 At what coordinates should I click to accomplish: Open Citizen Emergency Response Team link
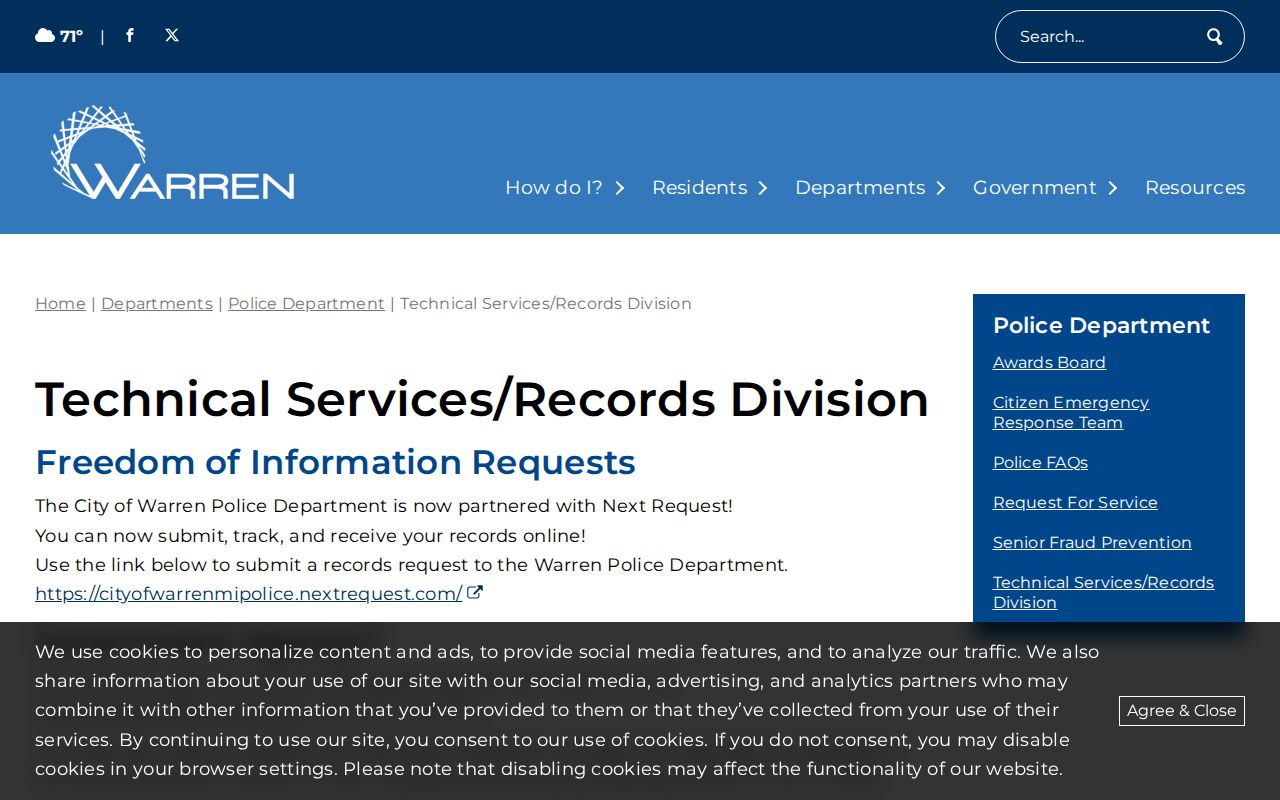point(1071,413)
